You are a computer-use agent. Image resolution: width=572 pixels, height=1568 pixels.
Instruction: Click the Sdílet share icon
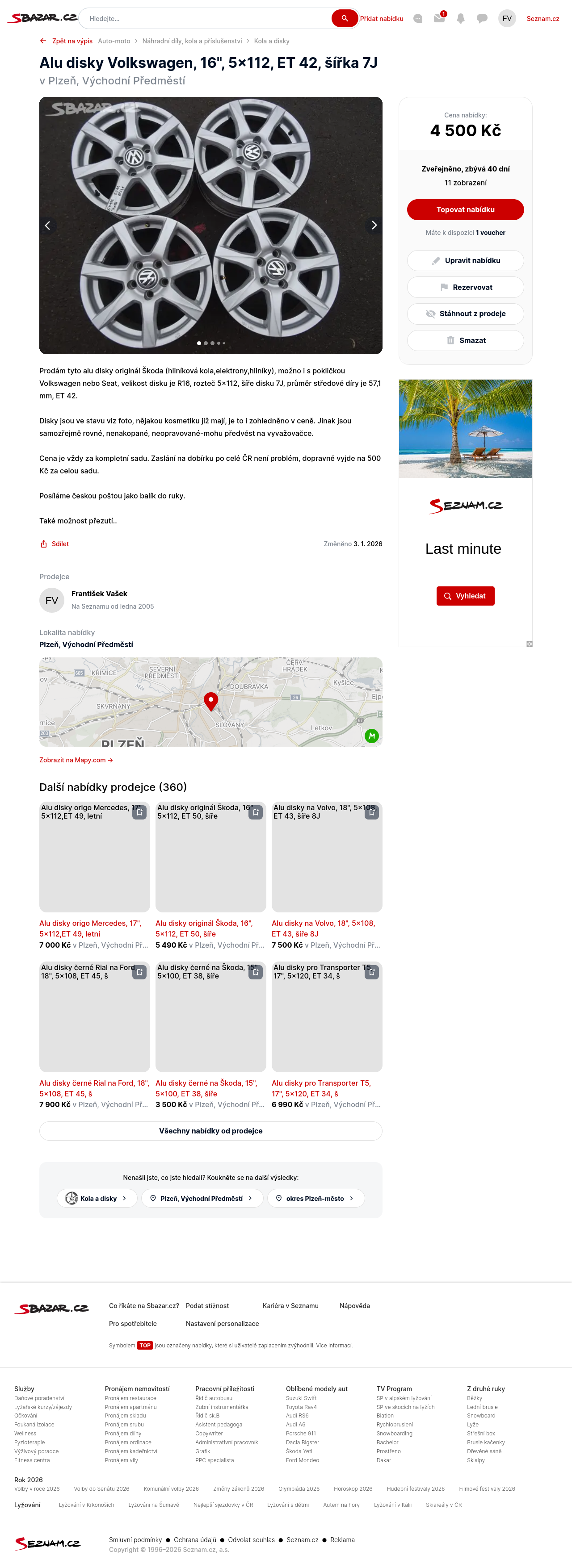(x=44, y=544)
